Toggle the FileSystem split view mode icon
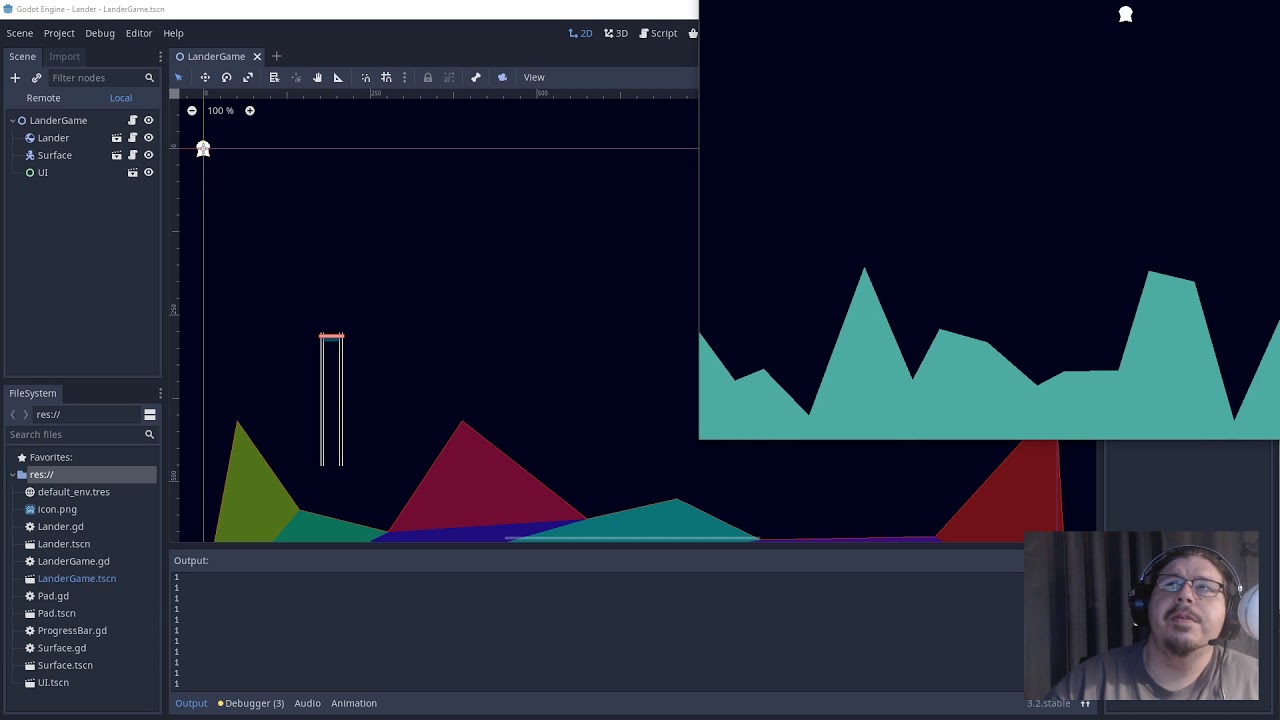This screenshot has width=1280, height=720. pos(150,414)
